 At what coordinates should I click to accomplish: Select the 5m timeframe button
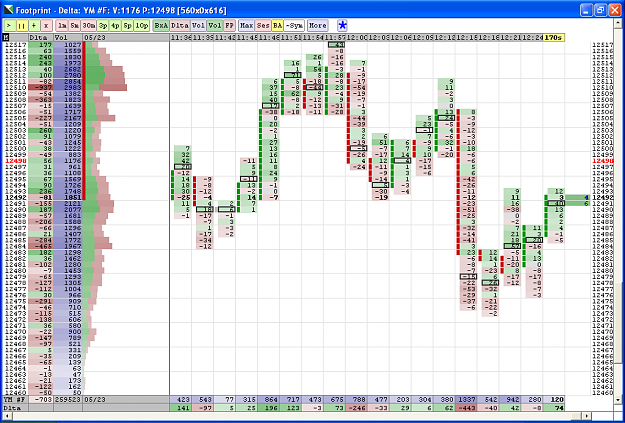pyautogui.click(x=74, y=26)
